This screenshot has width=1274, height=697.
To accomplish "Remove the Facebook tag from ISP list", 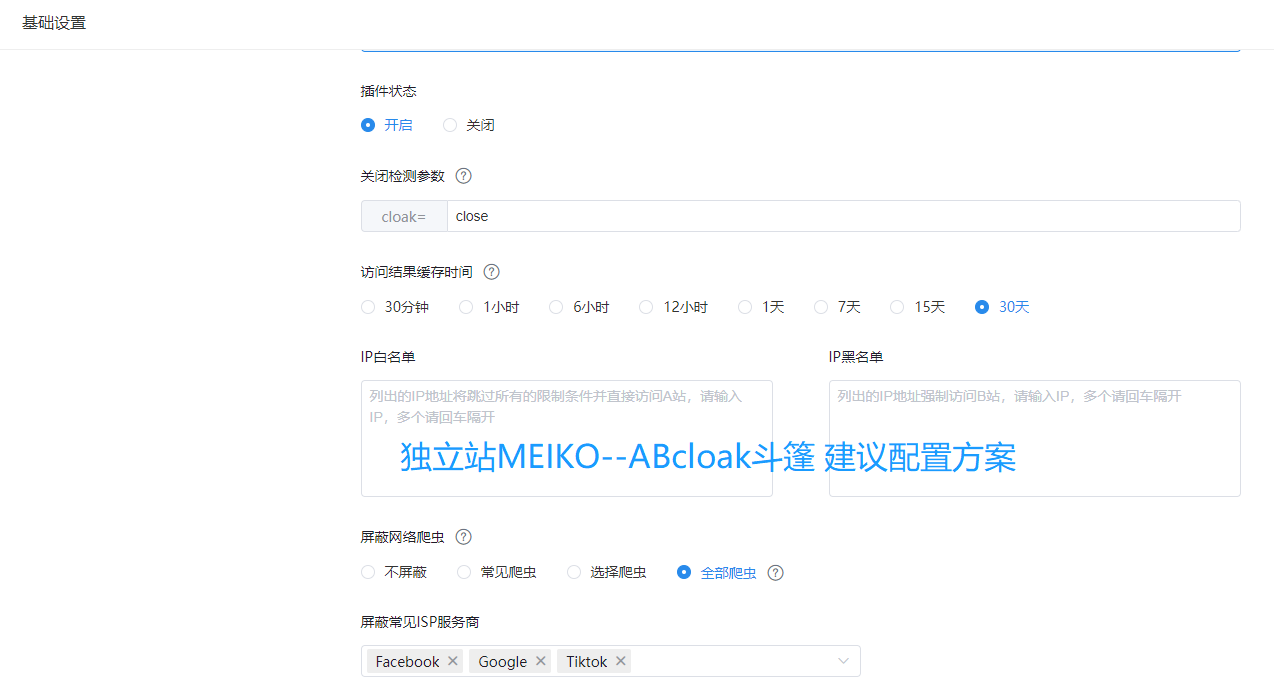I will [x=453, y=661].
